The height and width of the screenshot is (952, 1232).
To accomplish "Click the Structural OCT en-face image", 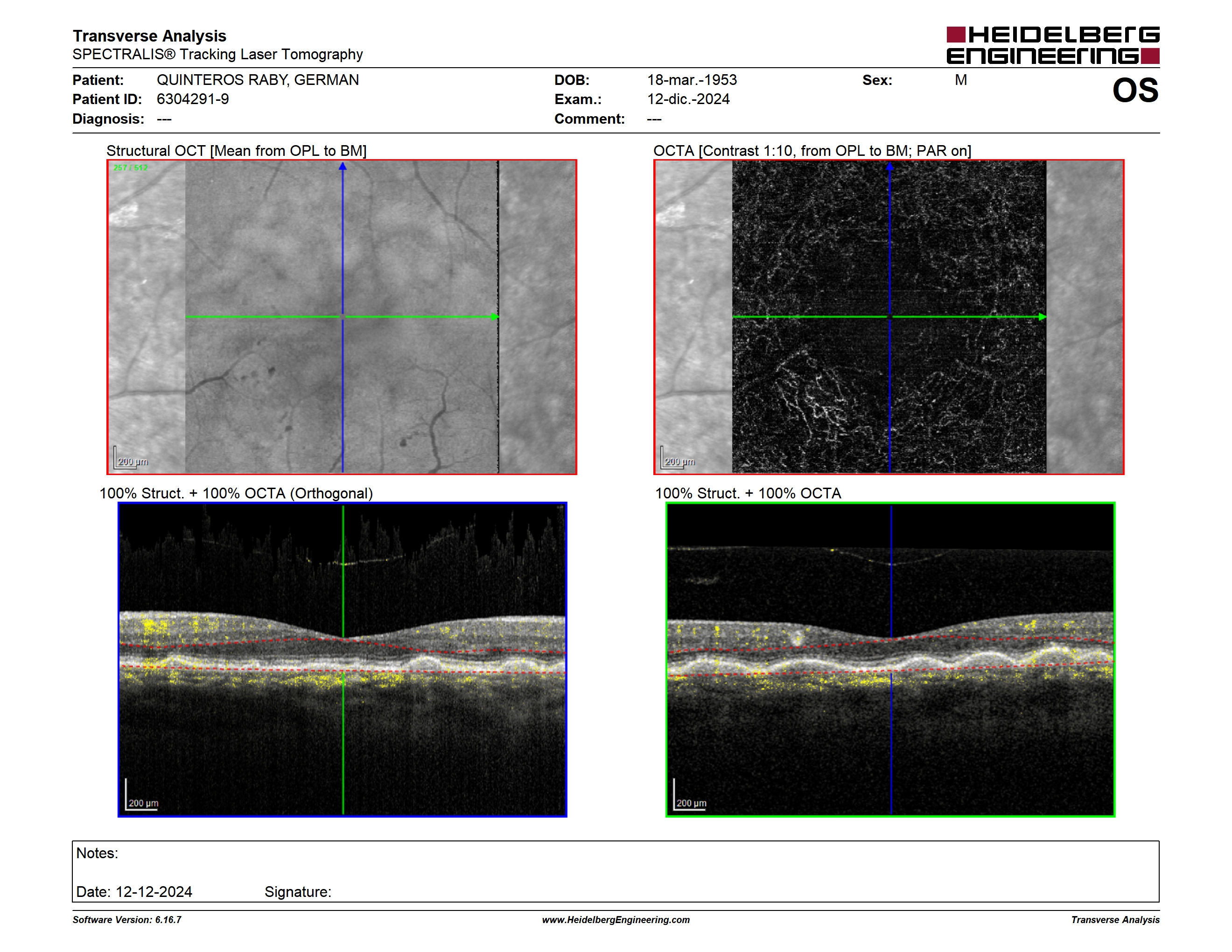I will point(342,317).
